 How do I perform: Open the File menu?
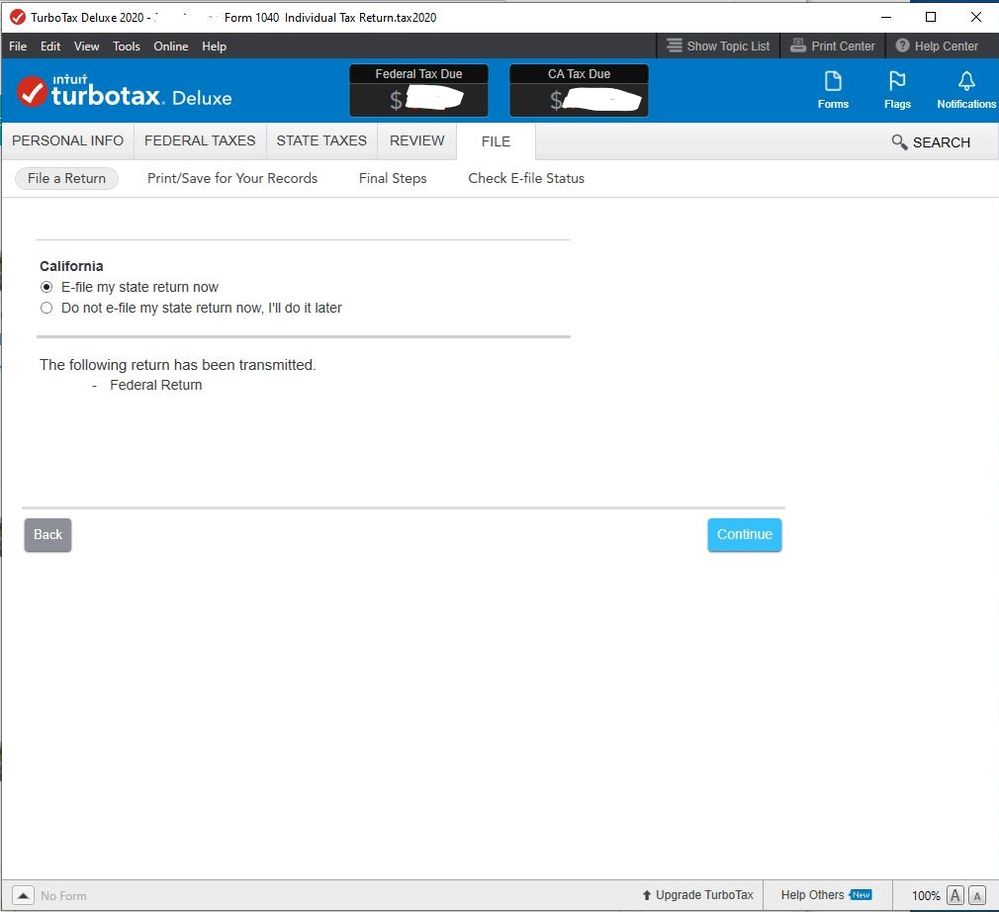[18, 47]
